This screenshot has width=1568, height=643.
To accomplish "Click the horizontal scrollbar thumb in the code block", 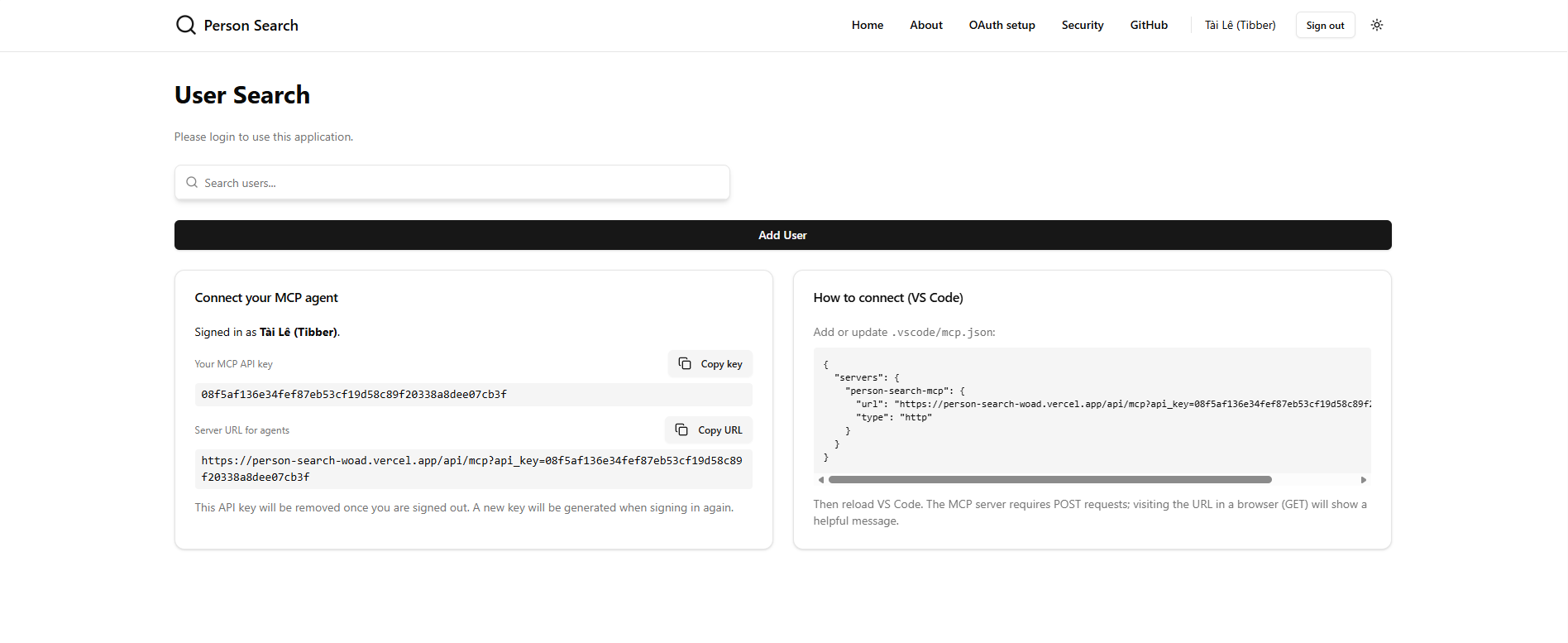I will (1050, 480).
